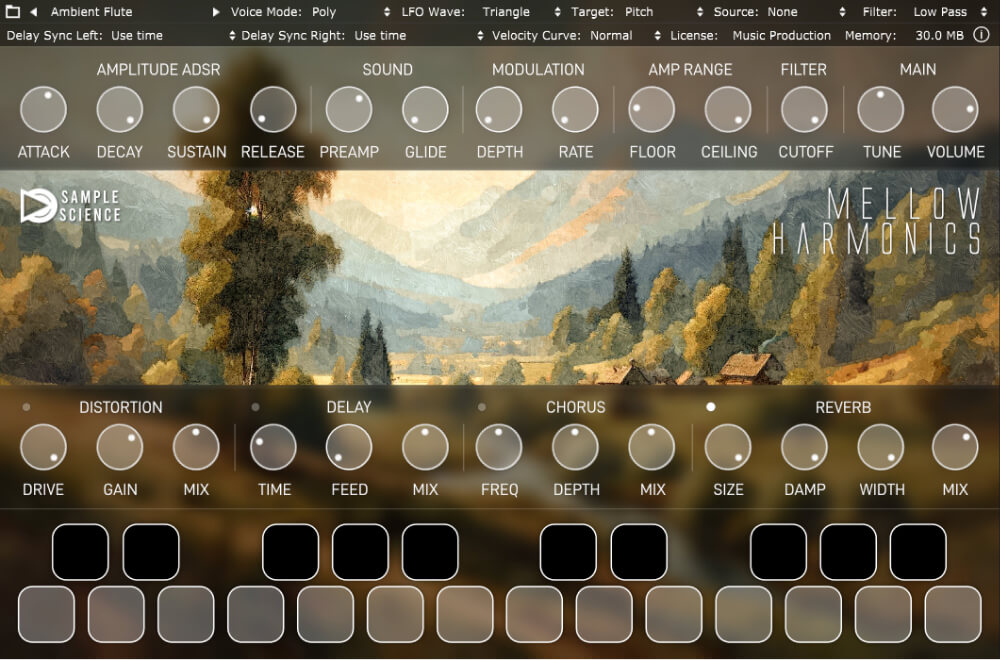Toggle the Distortion effect on
Image resolution: width=1000 pixels, height=660 pixels.
point(26,407)
